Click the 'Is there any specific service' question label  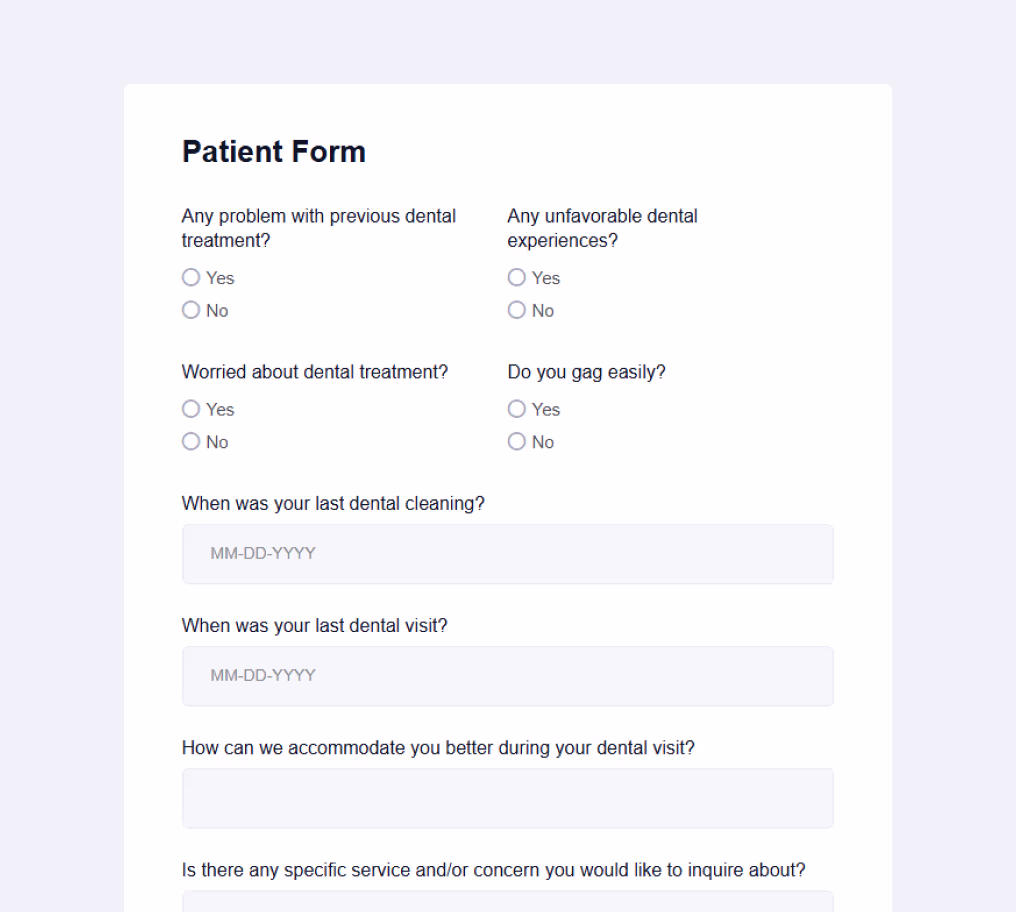pos(493,870)
